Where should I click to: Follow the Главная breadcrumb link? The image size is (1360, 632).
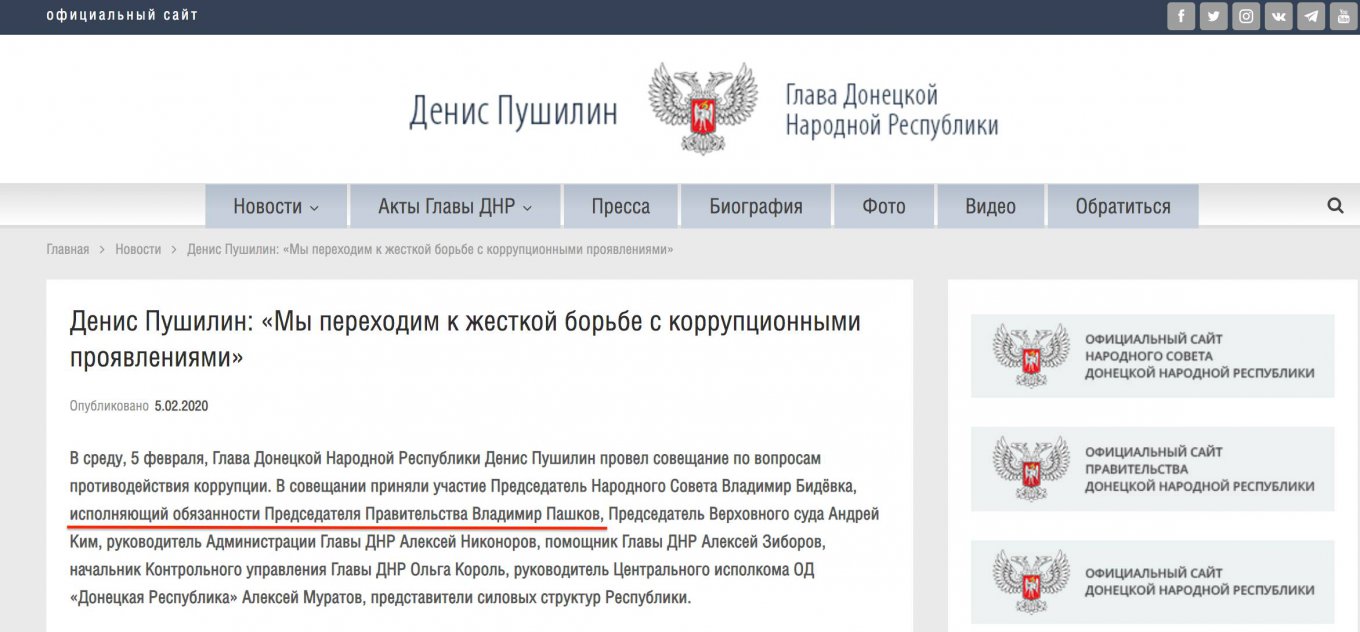(x=68, y=249)
